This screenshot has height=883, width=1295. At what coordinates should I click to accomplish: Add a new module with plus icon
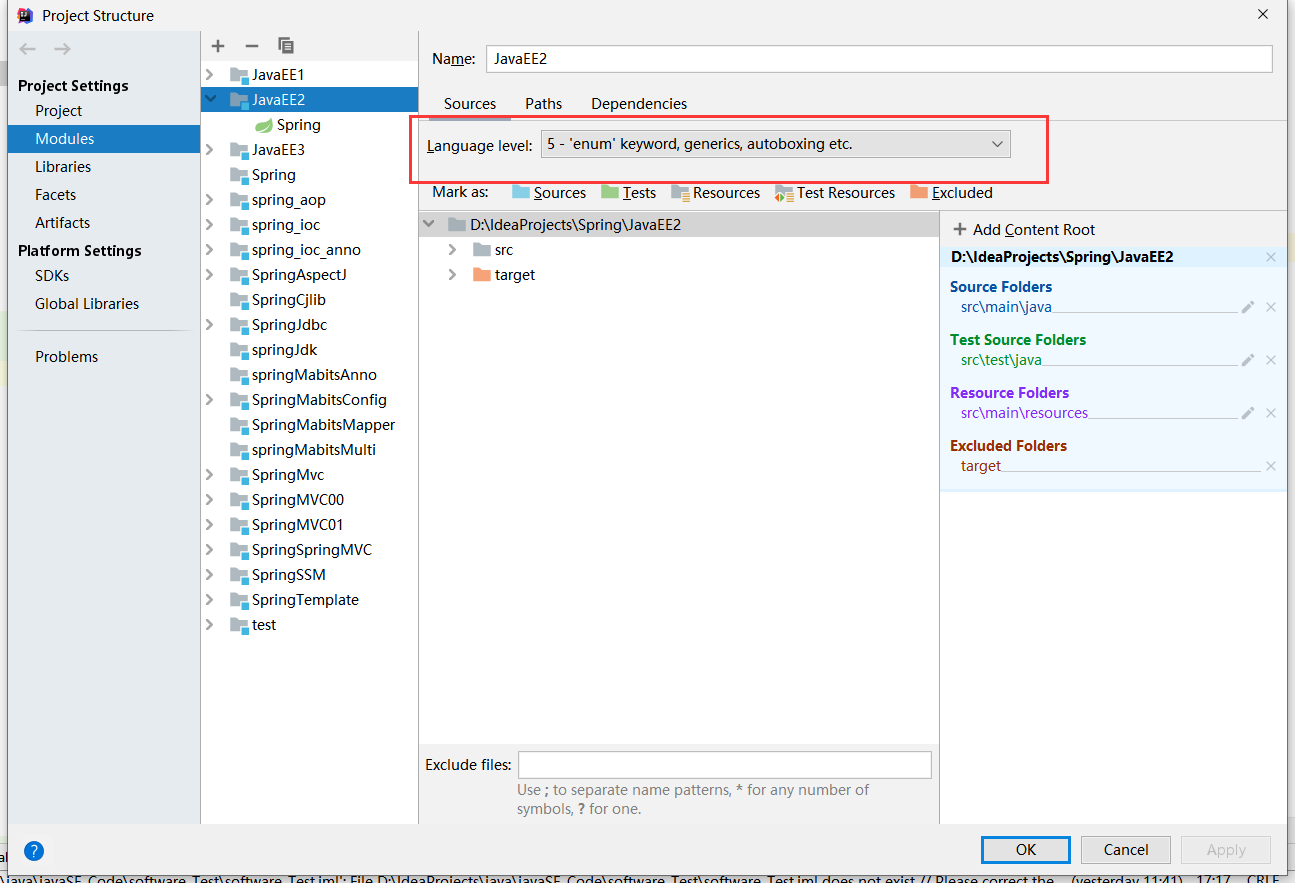click(218, 46)
